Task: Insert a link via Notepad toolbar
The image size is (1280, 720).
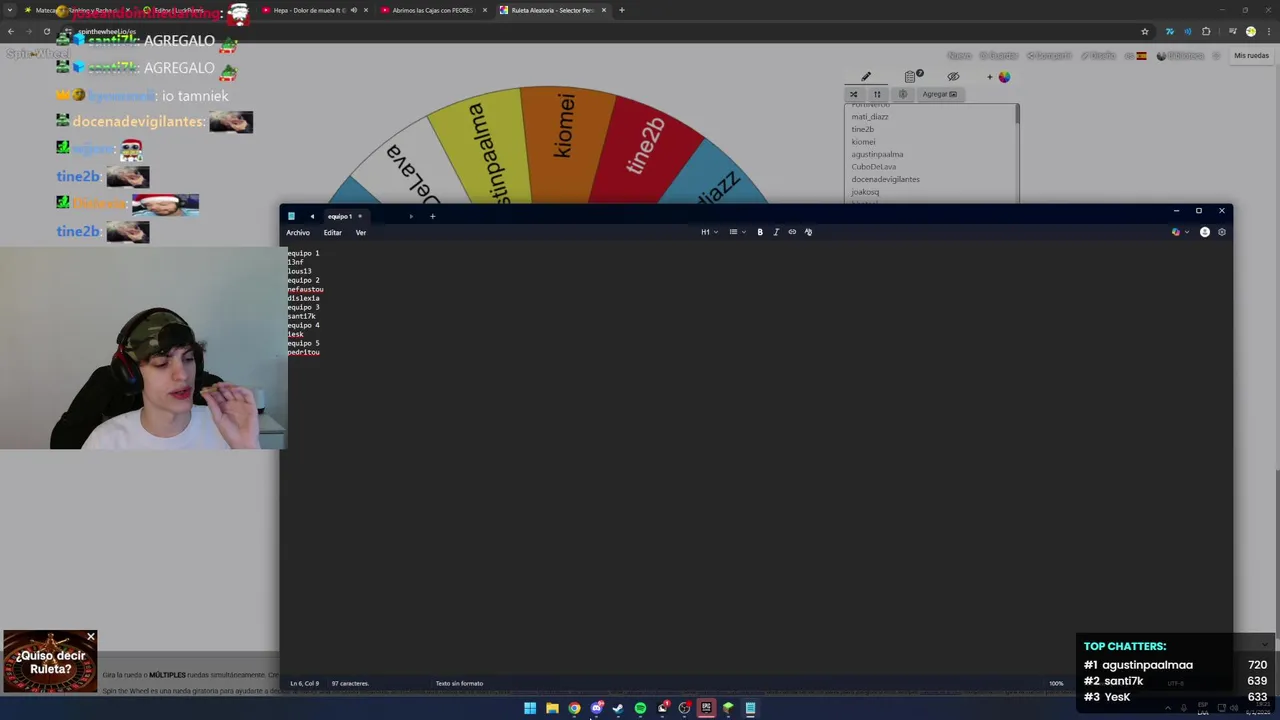Action: [x=792, y=232]
